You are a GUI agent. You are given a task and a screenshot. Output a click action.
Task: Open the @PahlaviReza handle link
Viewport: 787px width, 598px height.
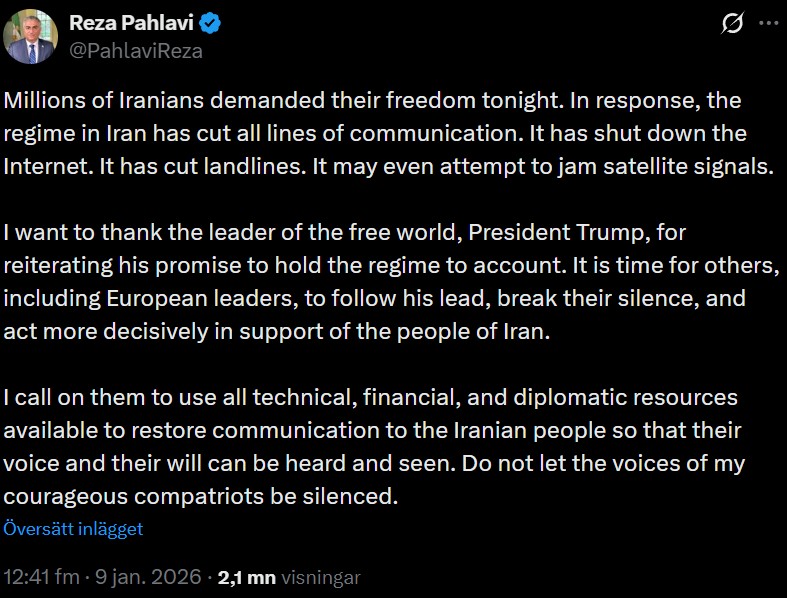point(136,50)
